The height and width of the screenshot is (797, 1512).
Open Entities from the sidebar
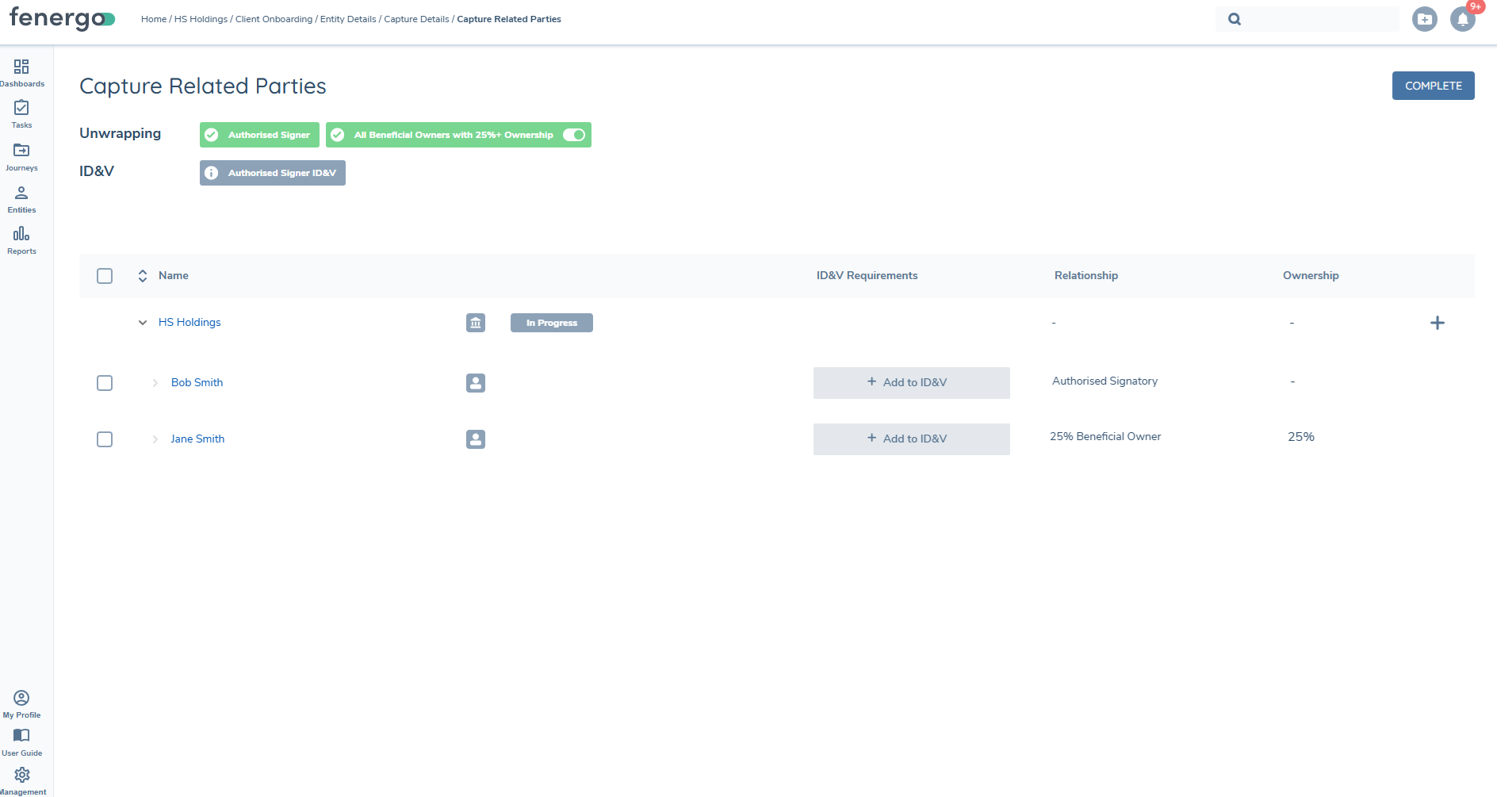tap(21, 194)
